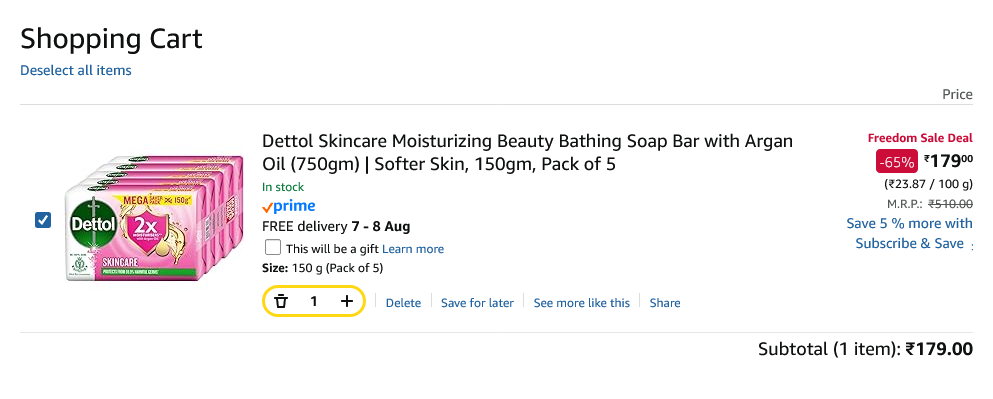Click the Subtotal (1 item) amount
The height and width of the screenshot is (399, 993).
click(939, 349)
